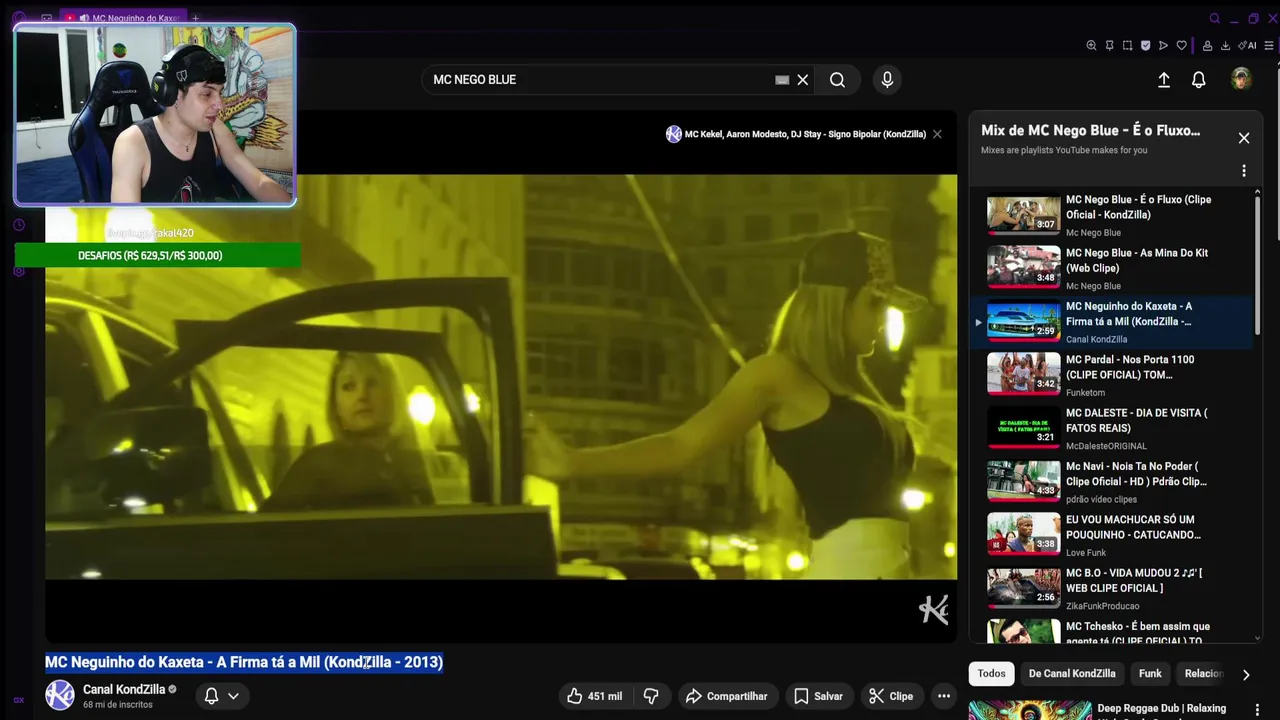This screenshot has width=1280, height=720.
Task: Play MC Nego Blue - As Mina Do Kit
Action: pos(1110,268)
